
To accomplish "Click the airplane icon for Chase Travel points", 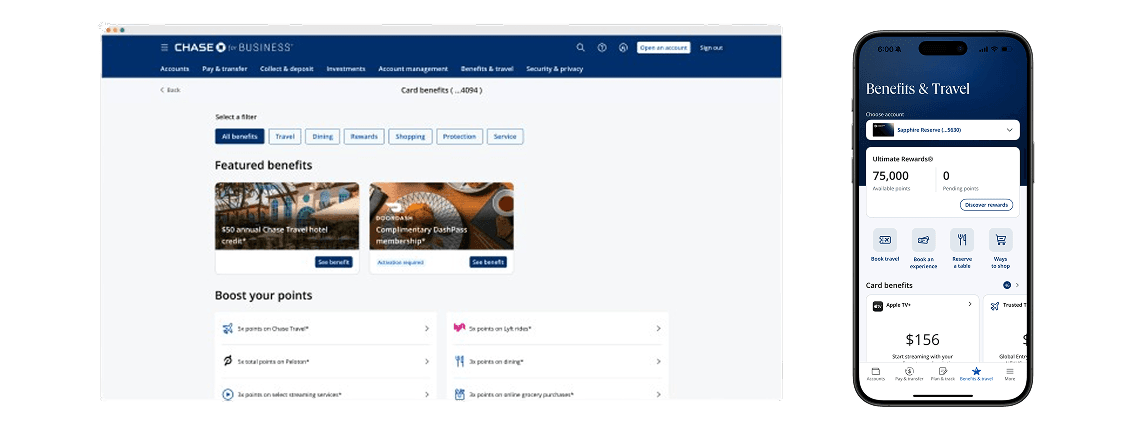I will tap(228, 328).
